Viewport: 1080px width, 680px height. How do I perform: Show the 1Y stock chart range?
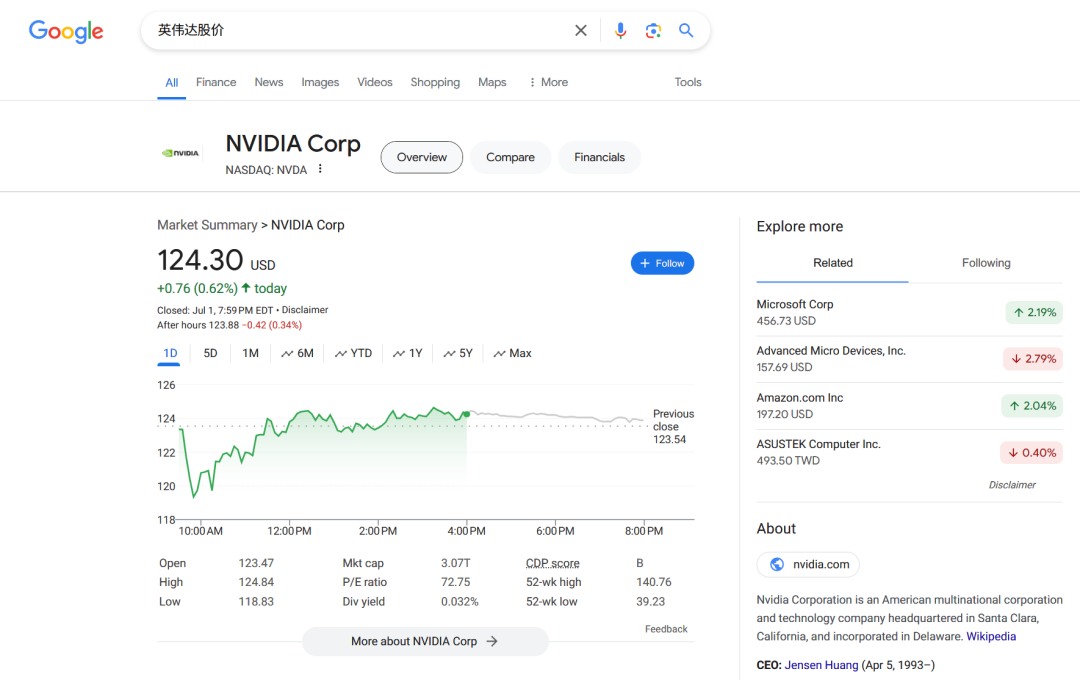(x=408, y=353)
